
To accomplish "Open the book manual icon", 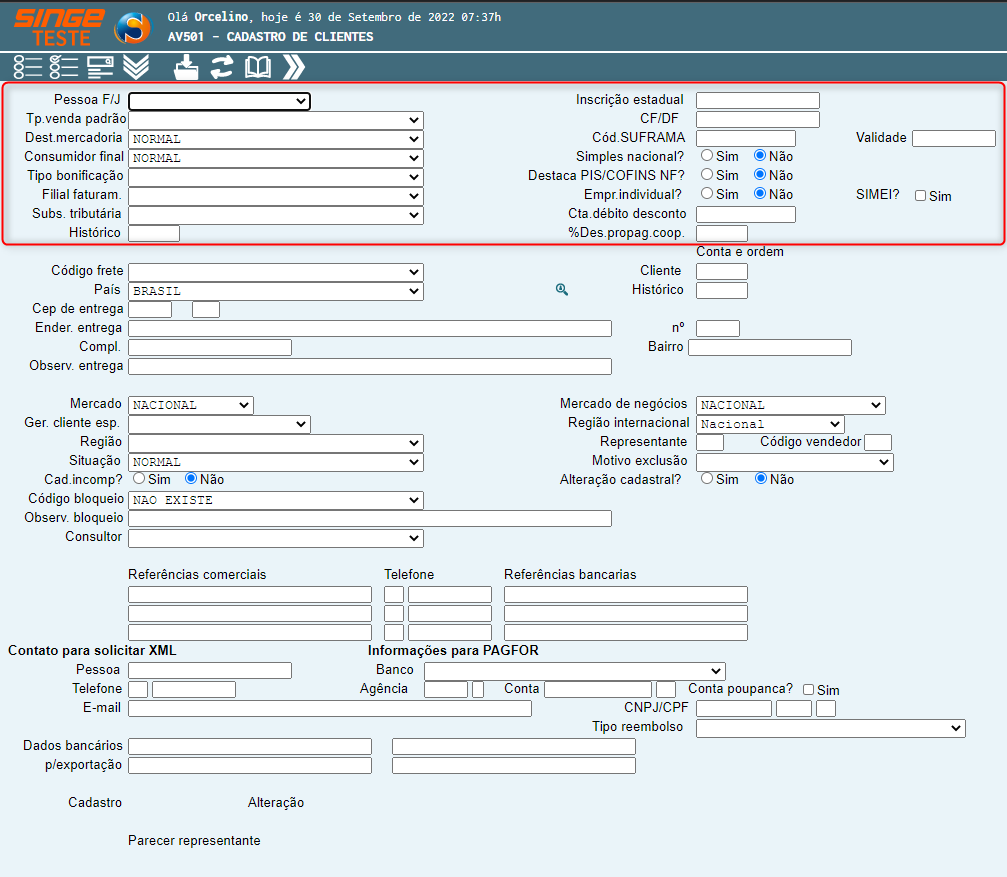I will [x=258, y=67].
